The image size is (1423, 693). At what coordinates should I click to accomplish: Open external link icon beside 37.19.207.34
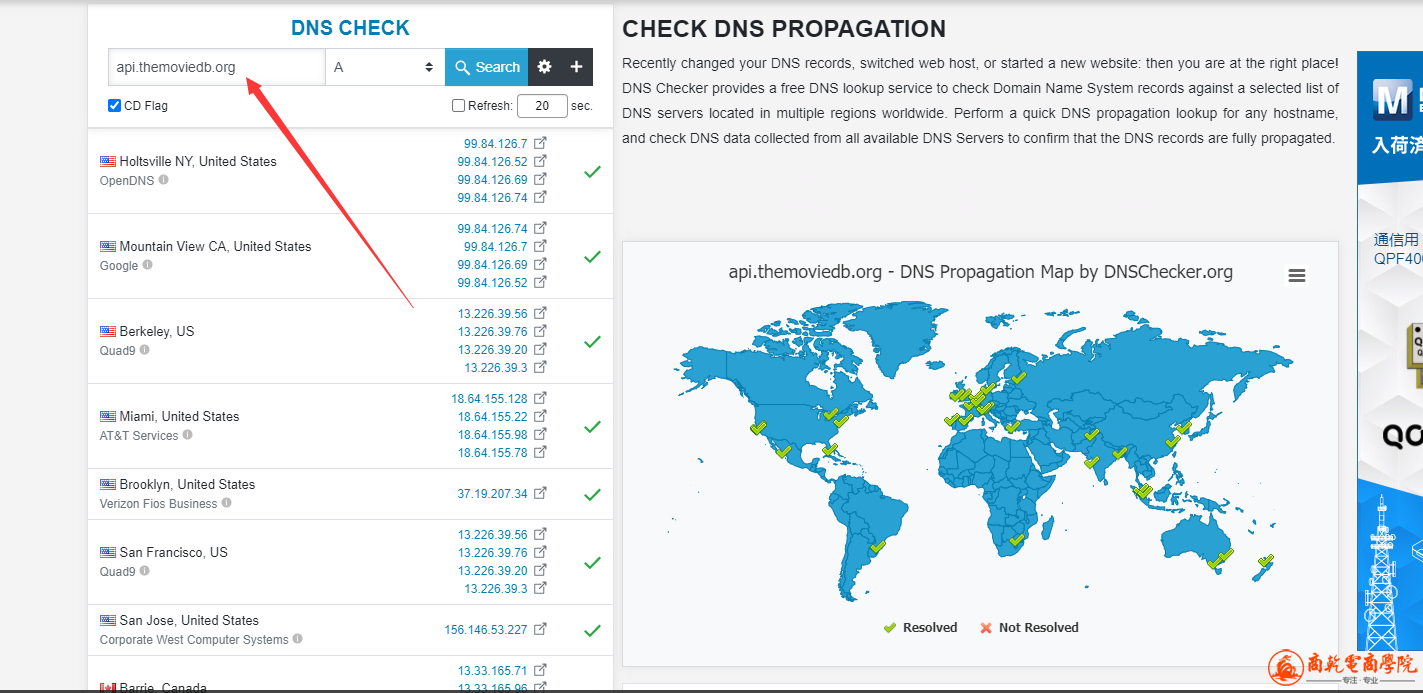click(540, 493)
